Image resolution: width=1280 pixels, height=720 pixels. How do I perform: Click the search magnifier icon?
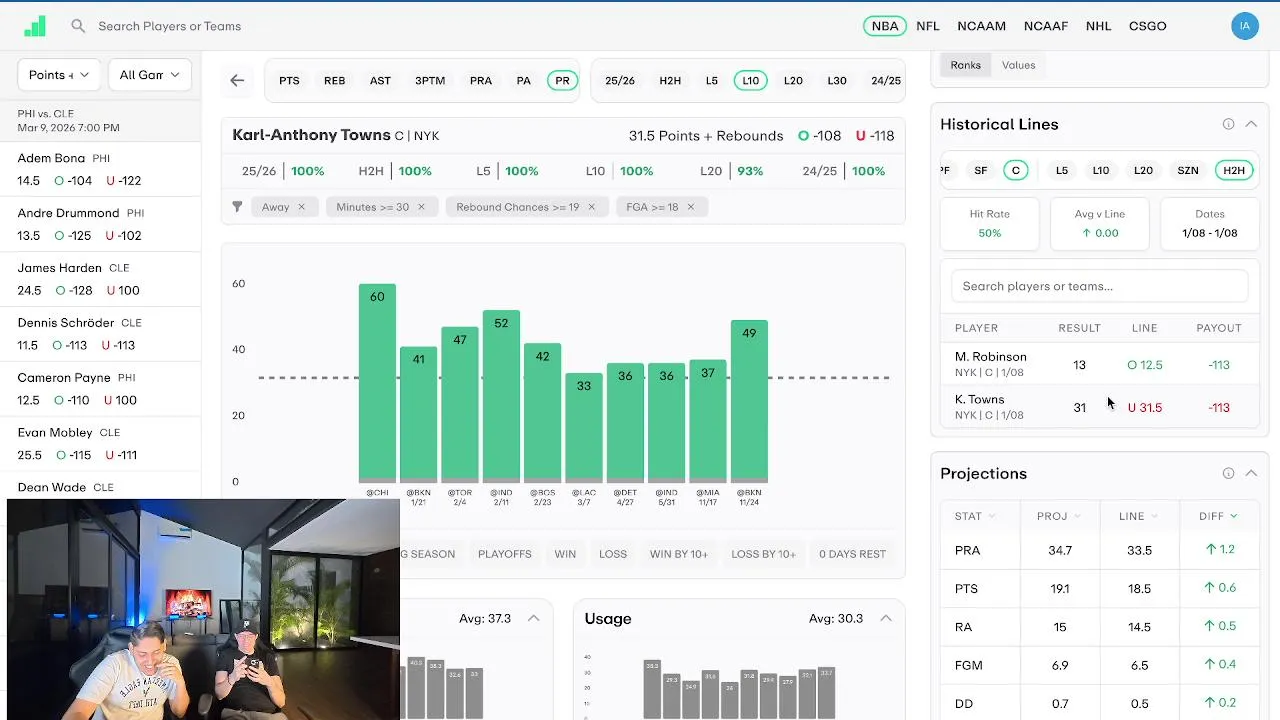78,26
